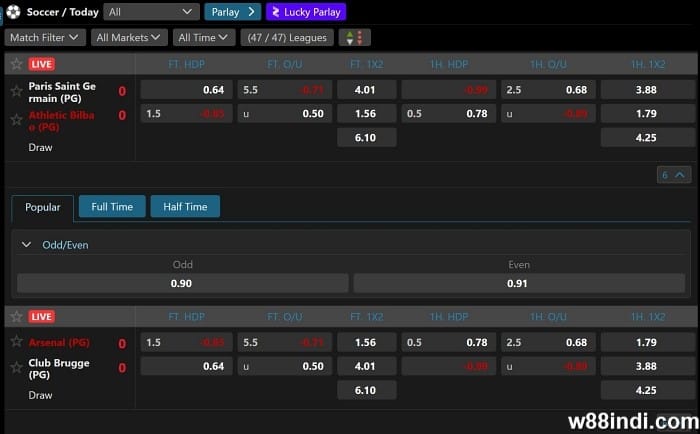This screenshot has height=434, width=700.
Task: Collapse the 6 more markets expander
Action: [674, 175]
